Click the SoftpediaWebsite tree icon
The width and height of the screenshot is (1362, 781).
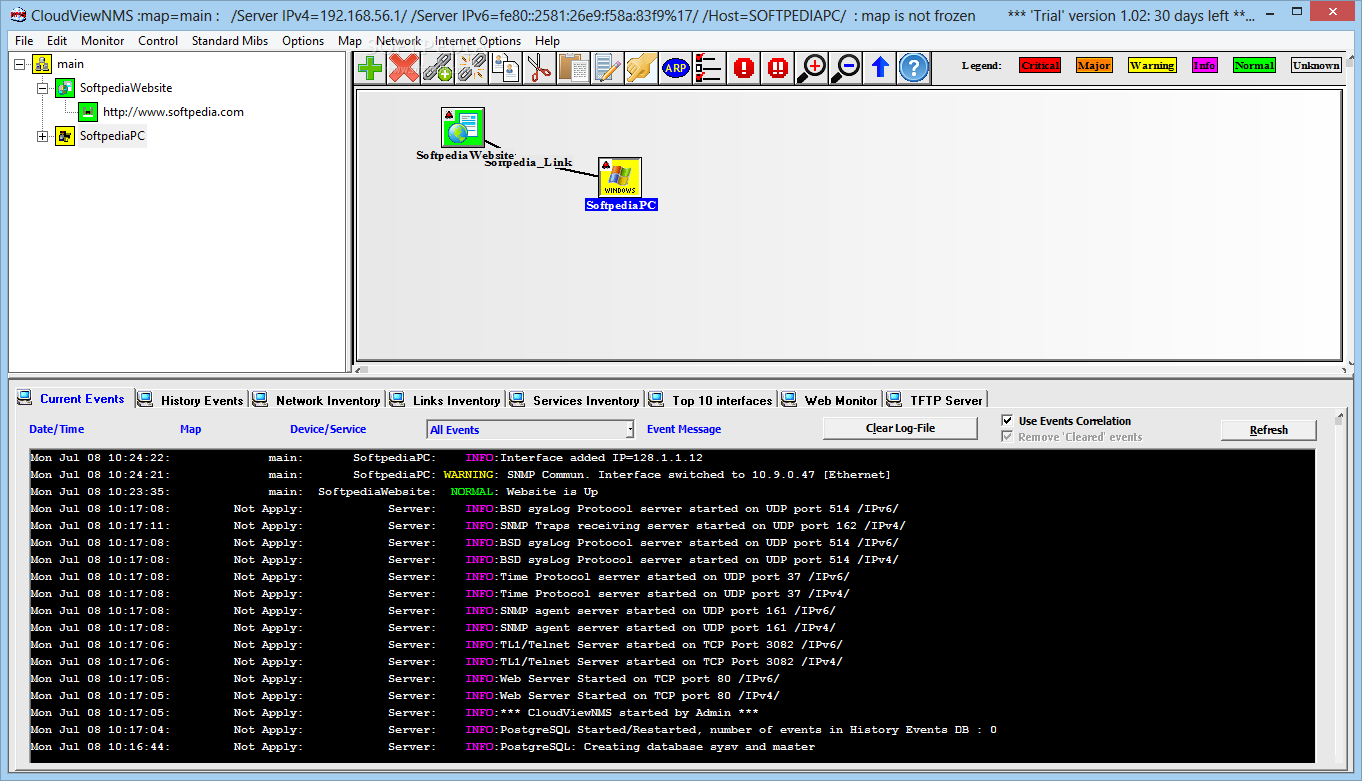click(65, 88)
